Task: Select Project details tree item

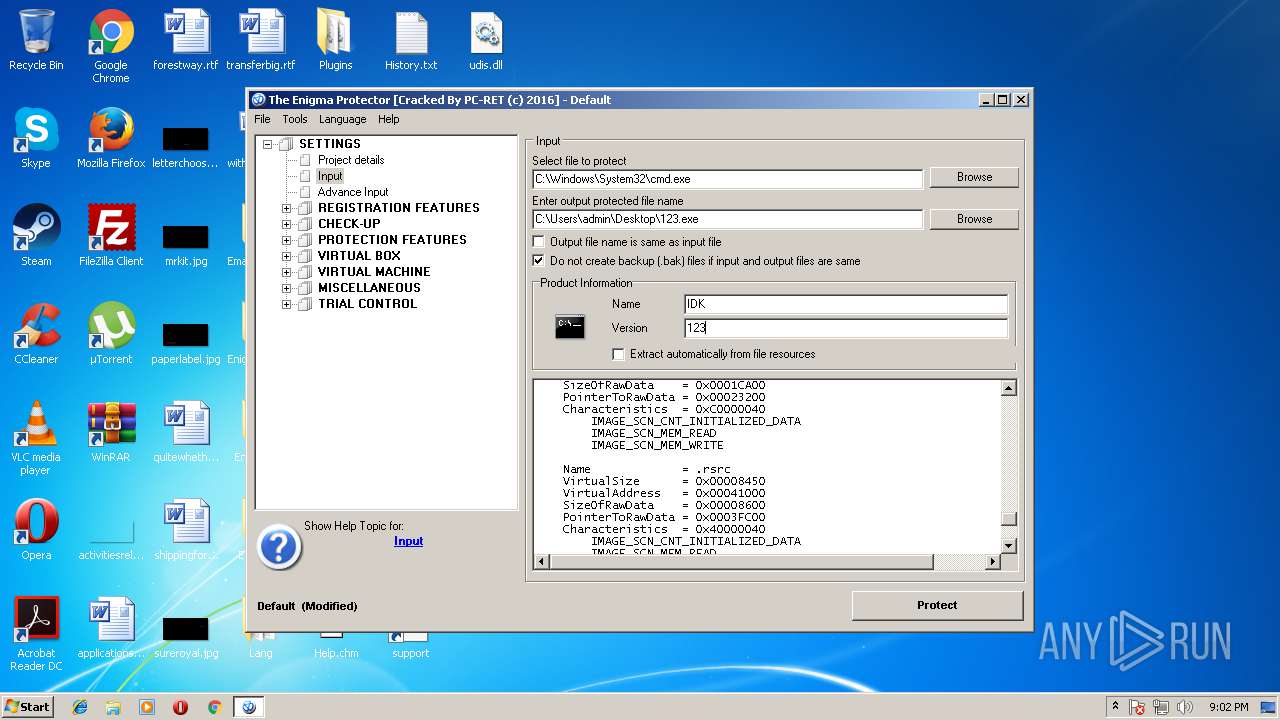Action: [x=351, y=160]
